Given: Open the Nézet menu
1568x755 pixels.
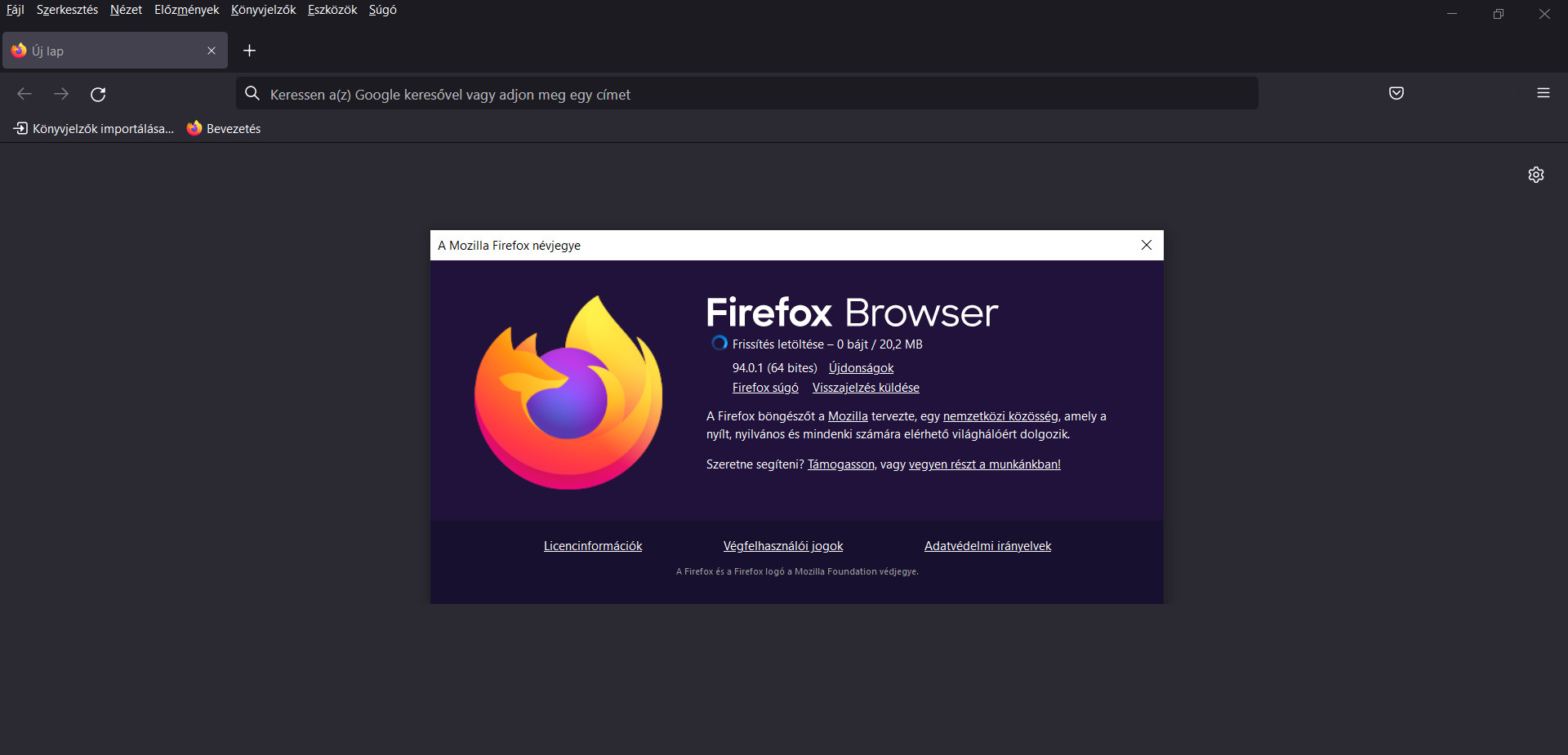Looking at the screenshot, I should (x=126, y=10).
